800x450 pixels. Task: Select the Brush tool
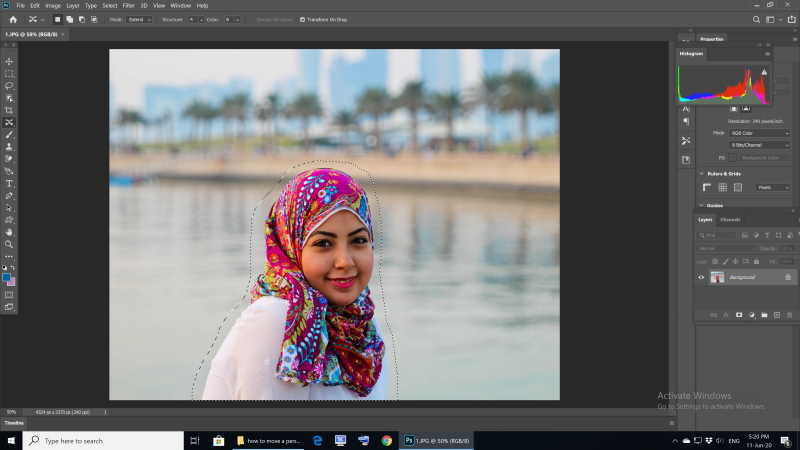tap(9, 135)
